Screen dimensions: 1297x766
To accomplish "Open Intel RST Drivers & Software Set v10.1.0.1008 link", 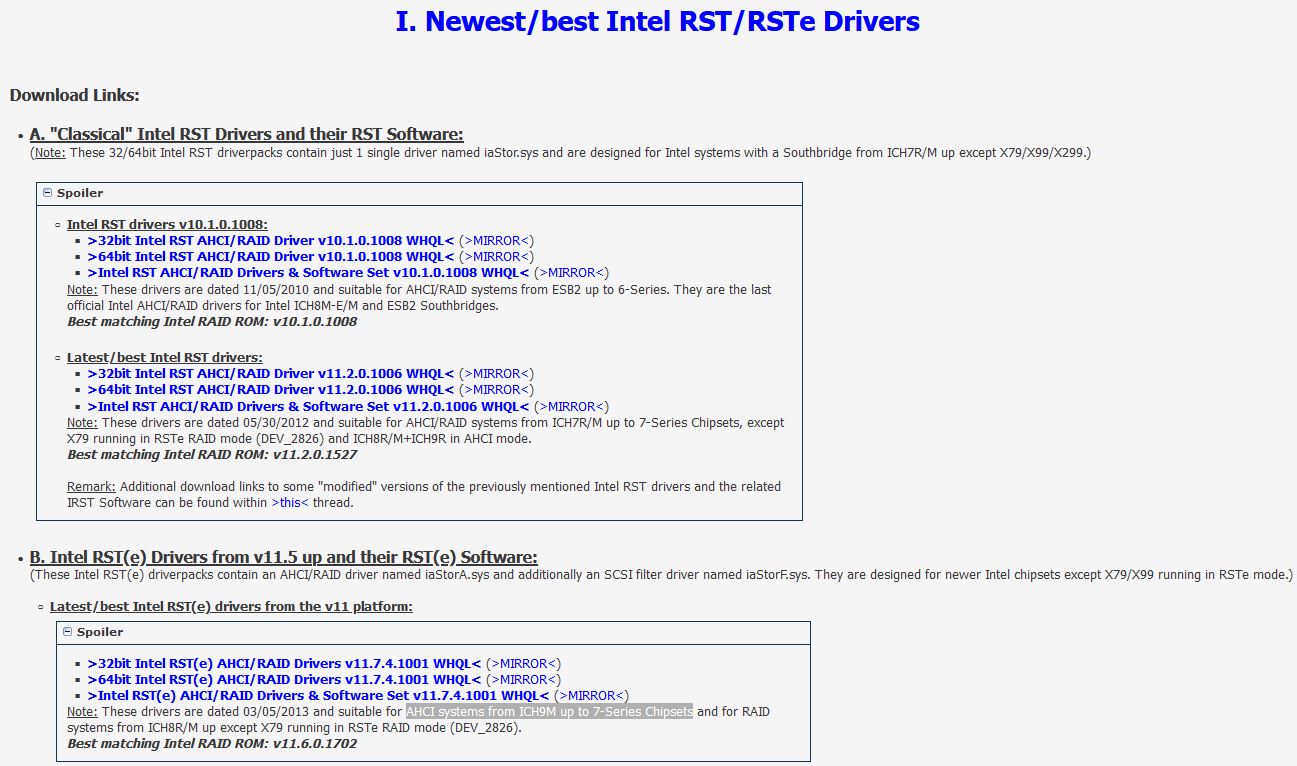I will 308,273.
